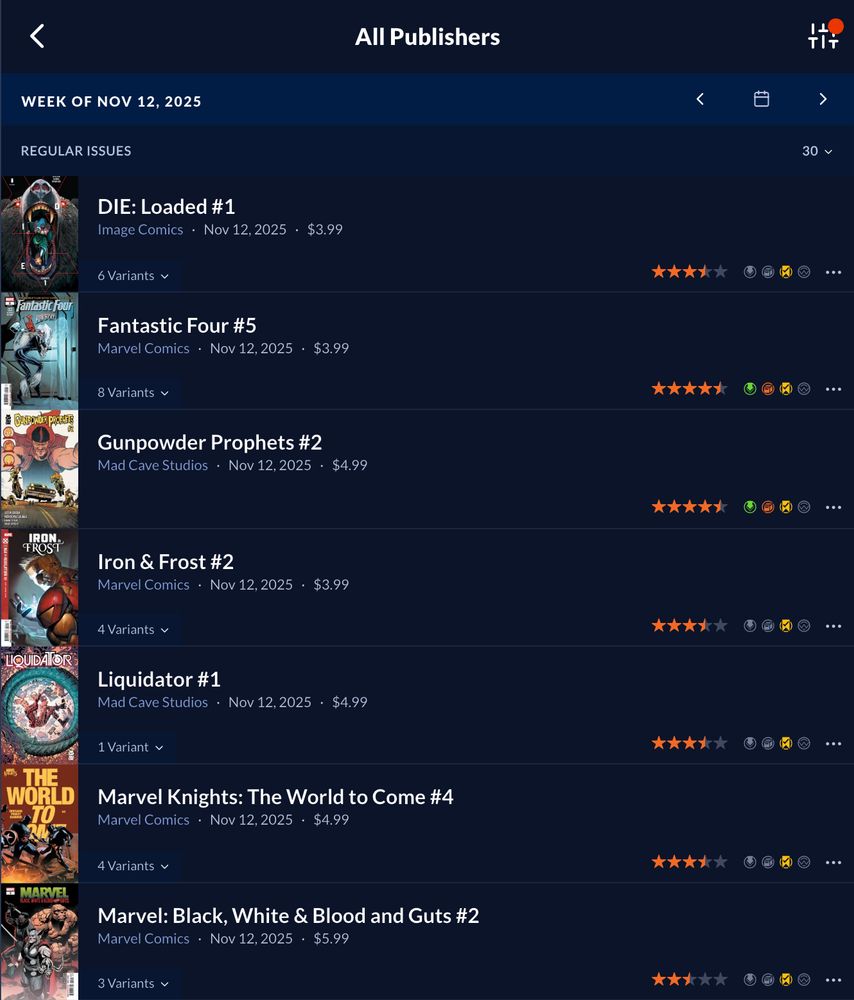Click read icon on Black, White & Blood #2
Screen dimensions: 854x1000
coord(786,979)
